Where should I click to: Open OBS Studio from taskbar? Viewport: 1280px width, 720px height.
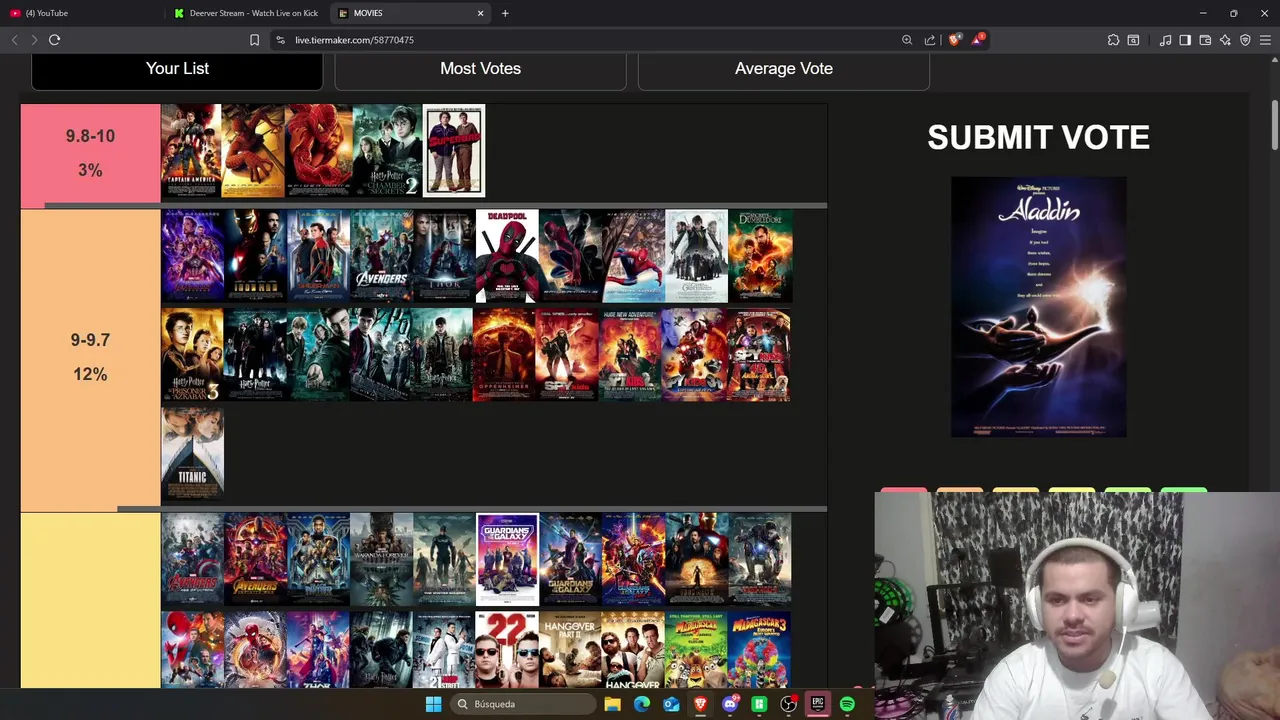[788, 704]
